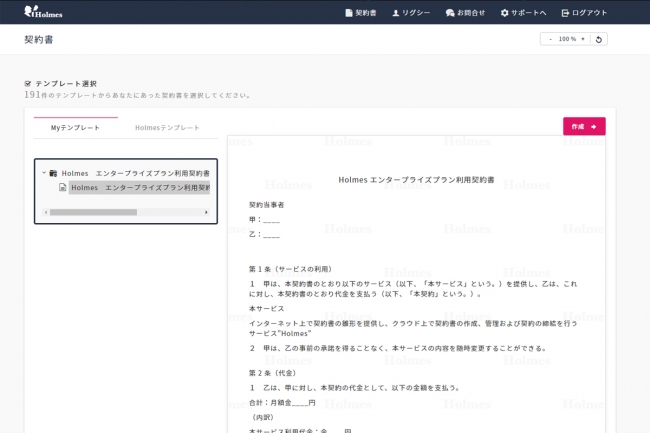This screenshot has height=433, width=650.
Task: Click the （内訳） line in preview
Action: (x=263, y=417)
